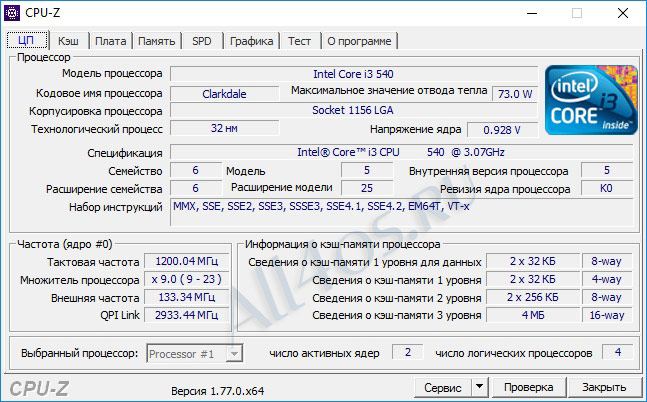The image size is (647, 402).
Task: Click the Intel Core i3 540 model field
Action: tap(354, 74)
